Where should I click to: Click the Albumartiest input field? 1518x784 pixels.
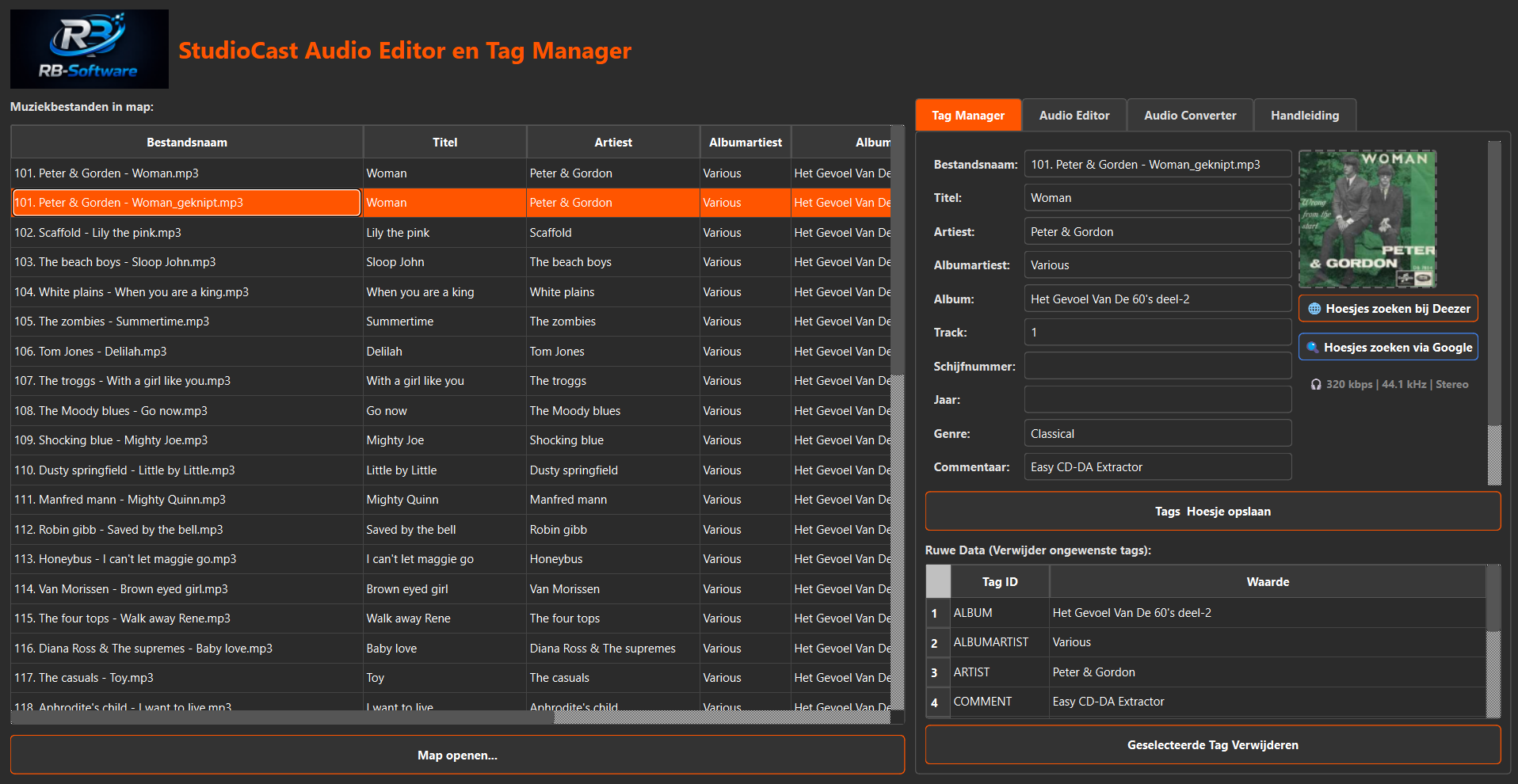click(x=1158, y=265)
